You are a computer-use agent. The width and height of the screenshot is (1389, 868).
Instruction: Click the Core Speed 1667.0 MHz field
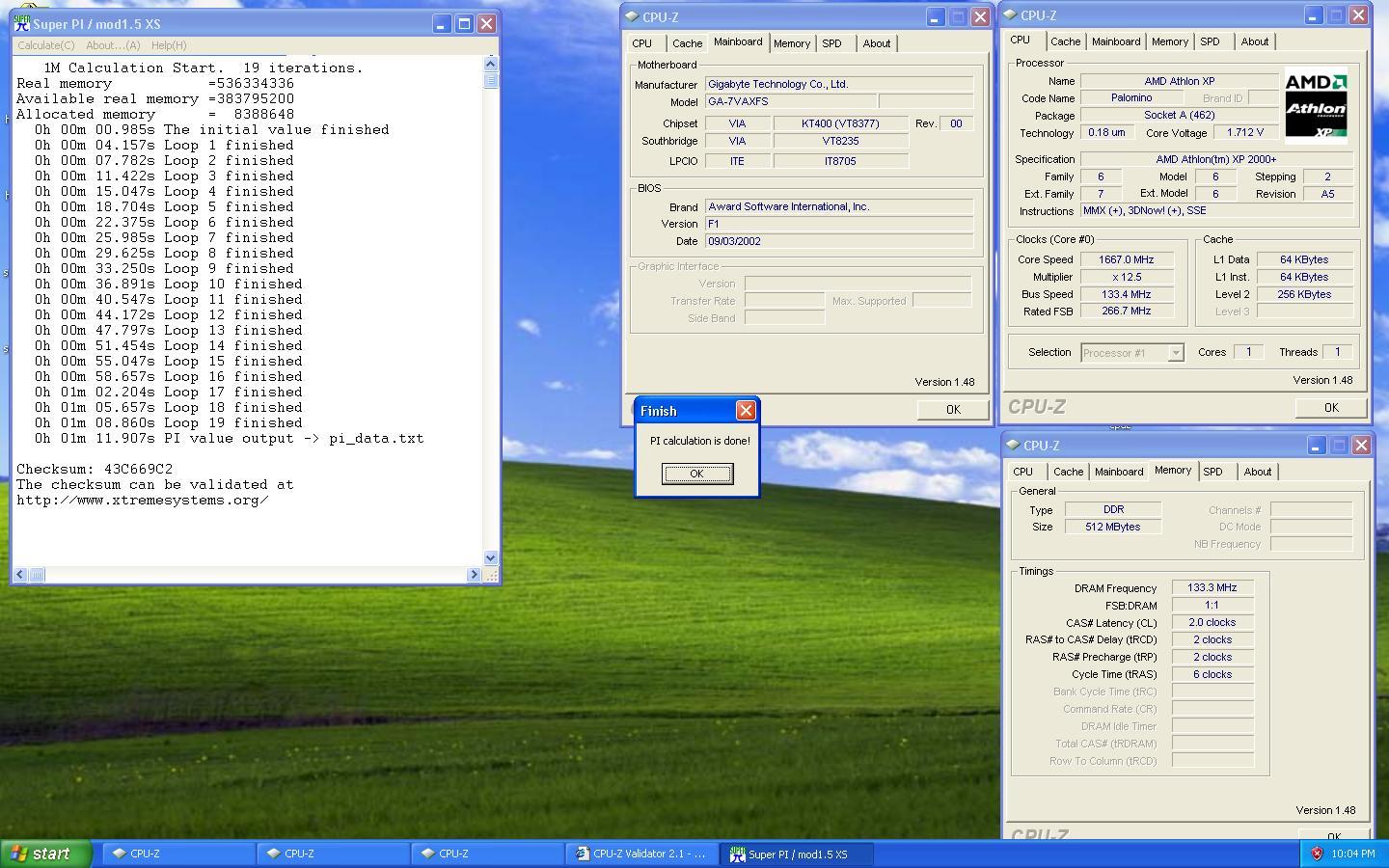pyautogui.click(x=1126, y=259)
